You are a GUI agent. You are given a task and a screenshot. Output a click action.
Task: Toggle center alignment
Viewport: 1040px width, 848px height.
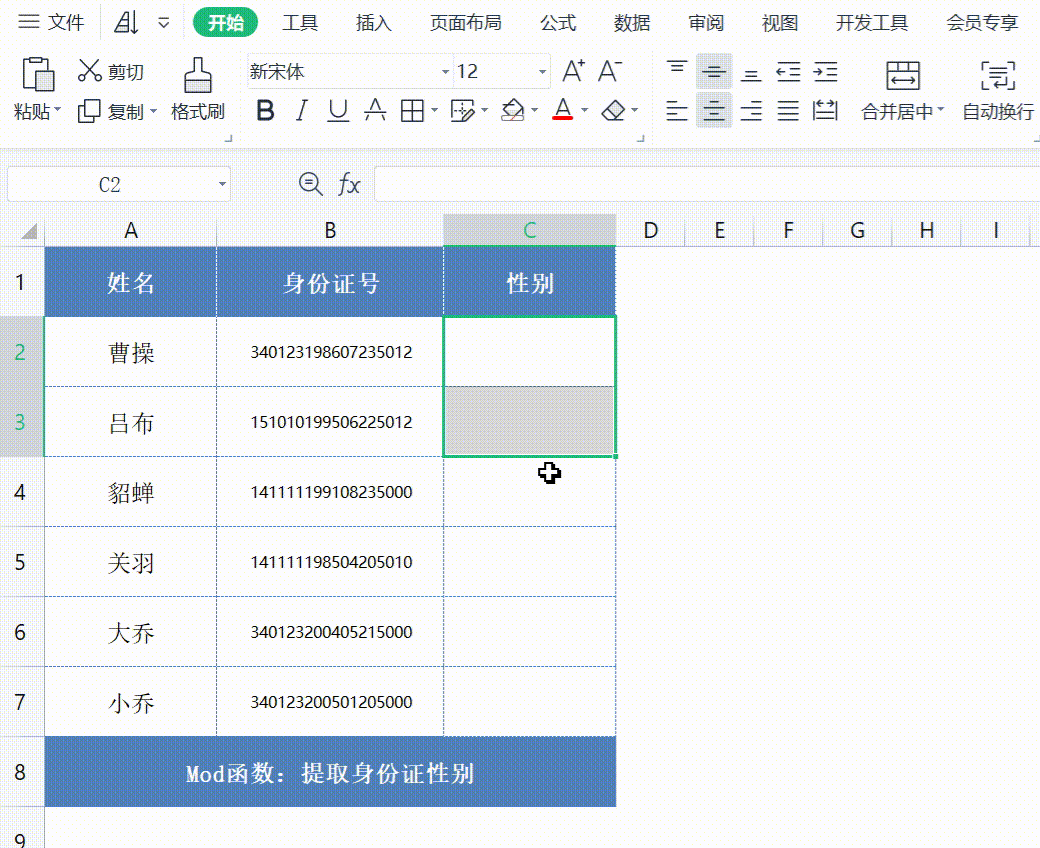tap(713, 110)
